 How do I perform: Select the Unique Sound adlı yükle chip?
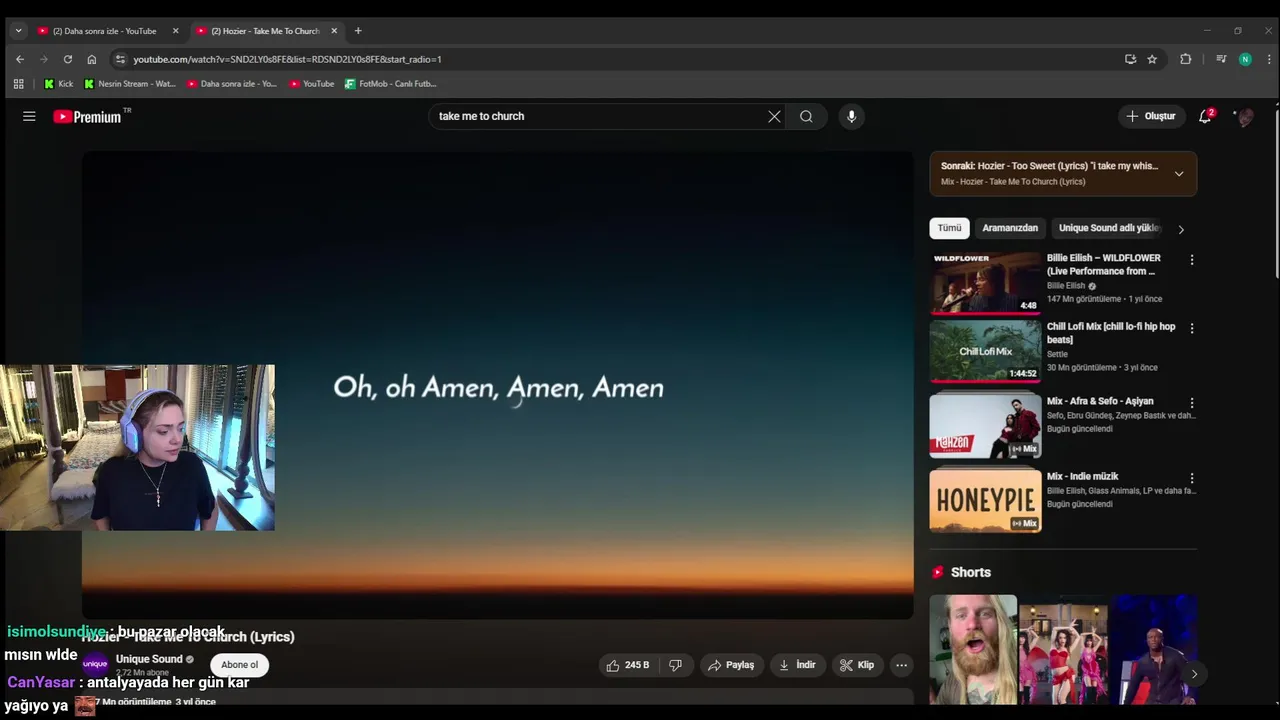(x=1109, y=228)
